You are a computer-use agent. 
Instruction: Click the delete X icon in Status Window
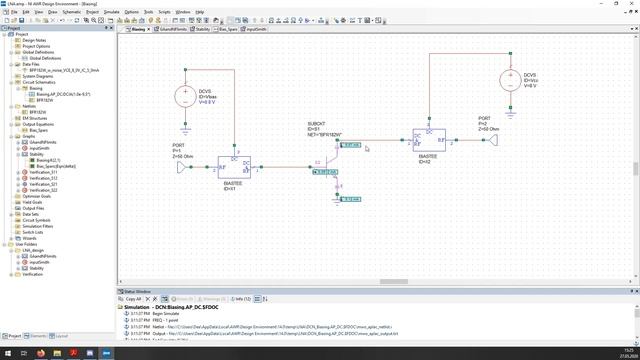click(148, 299)
